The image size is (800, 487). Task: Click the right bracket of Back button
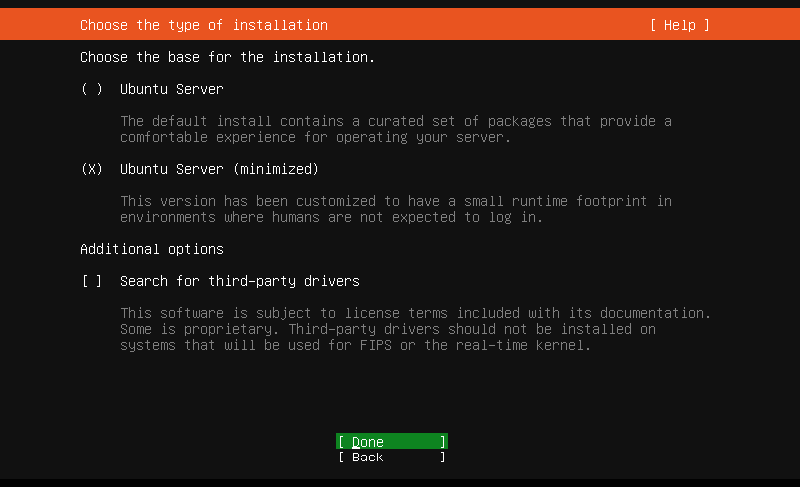[x=443, y=457]
